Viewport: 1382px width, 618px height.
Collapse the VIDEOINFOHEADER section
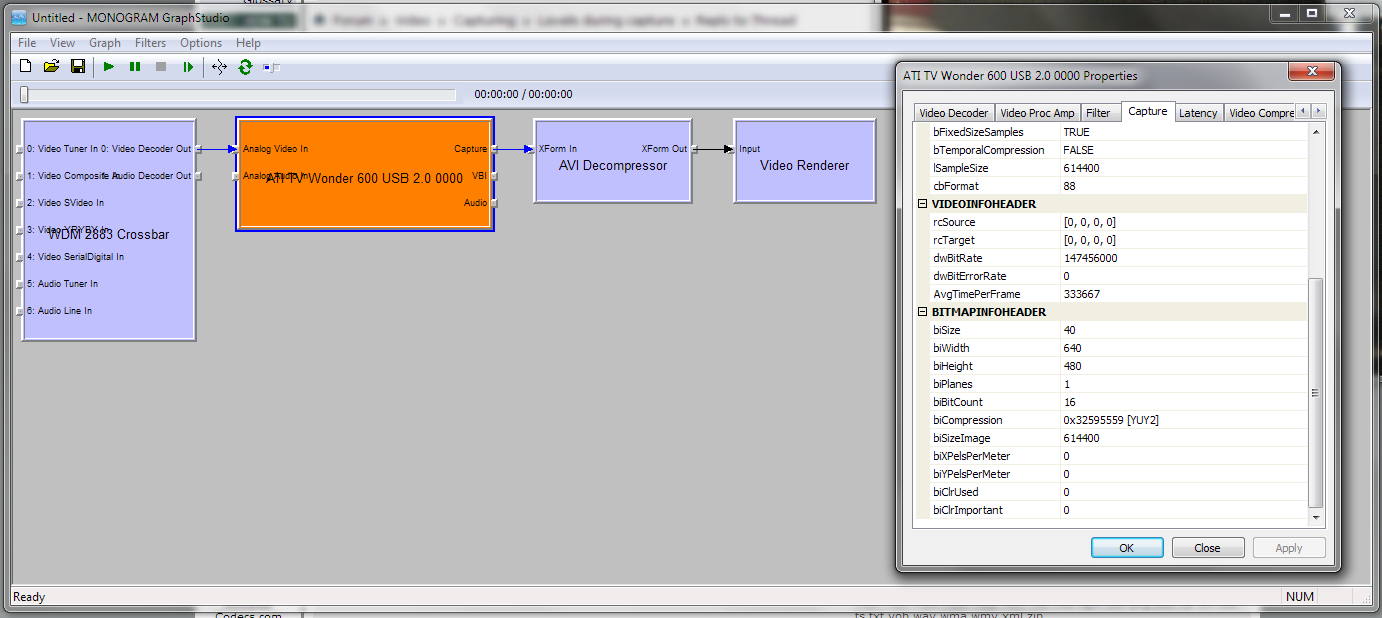coord(923,204)
